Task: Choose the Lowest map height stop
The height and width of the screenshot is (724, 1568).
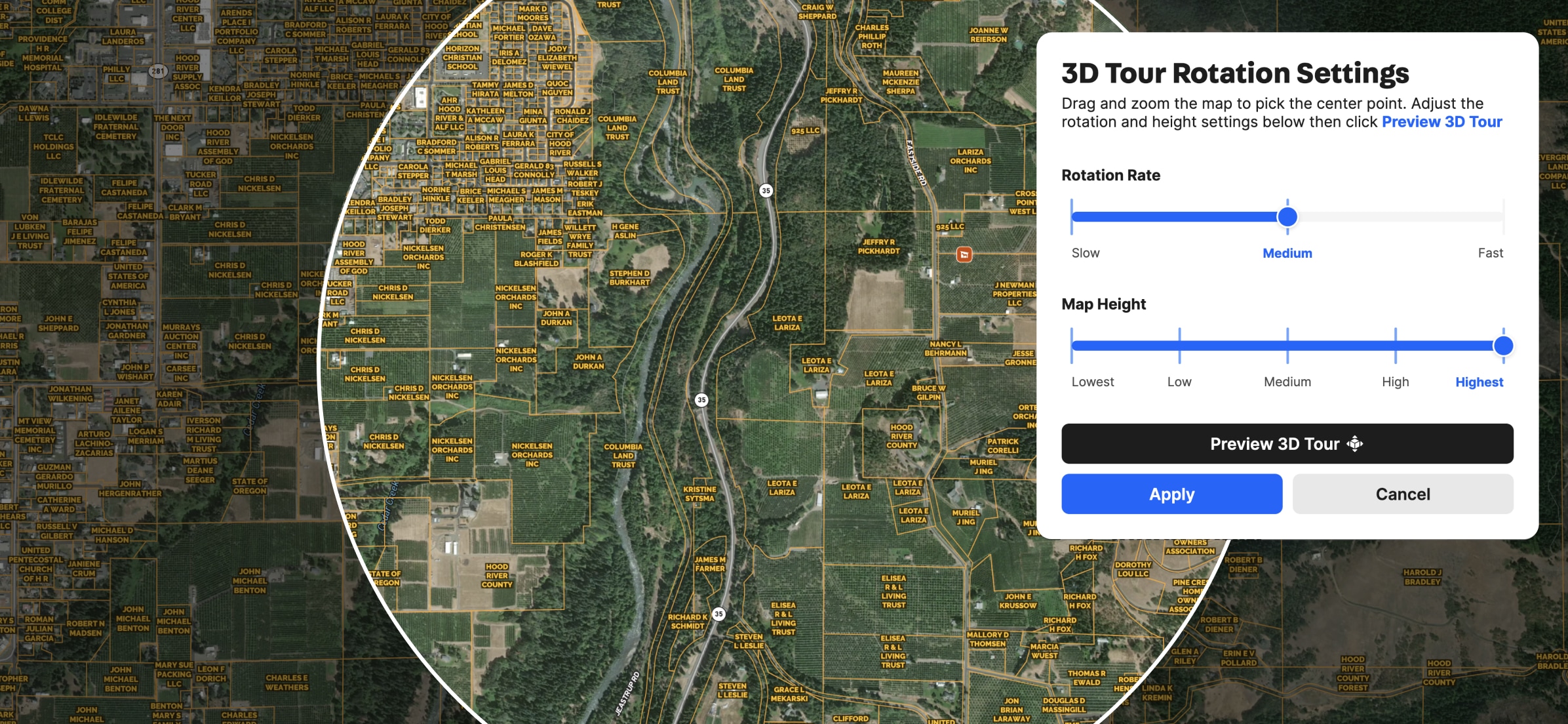Action: click(x=1072, y=346)
